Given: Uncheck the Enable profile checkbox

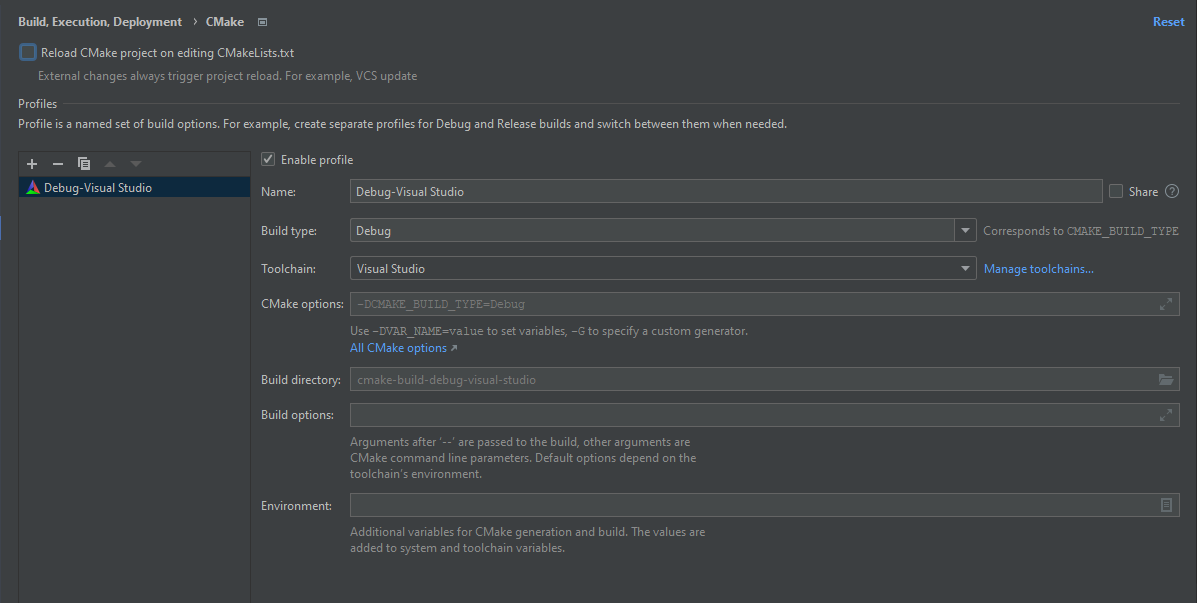Looking at the screenshot, I should pos(268,160).
